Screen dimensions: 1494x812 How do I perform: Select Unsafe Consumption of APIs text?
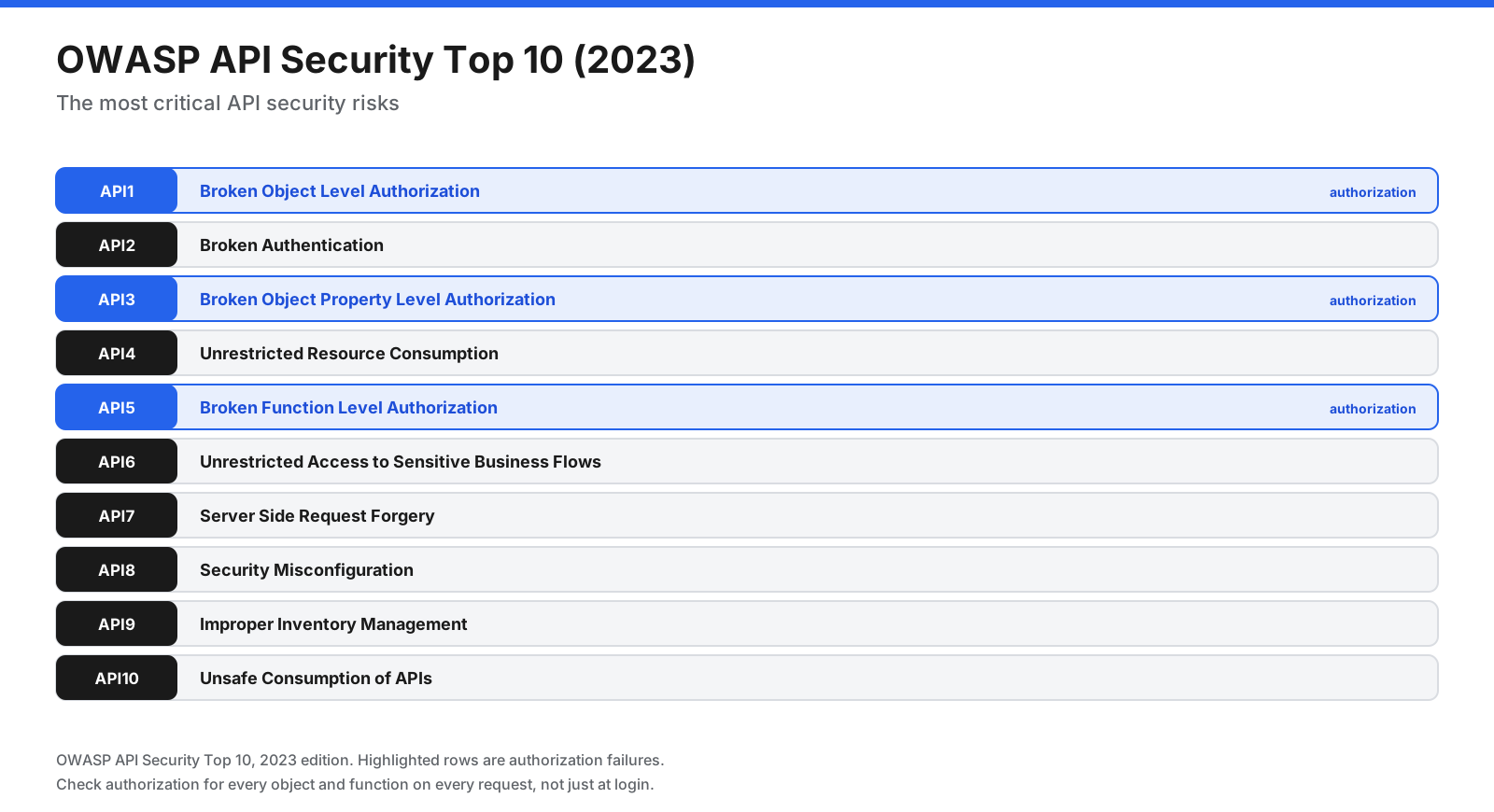coord(316,679)
